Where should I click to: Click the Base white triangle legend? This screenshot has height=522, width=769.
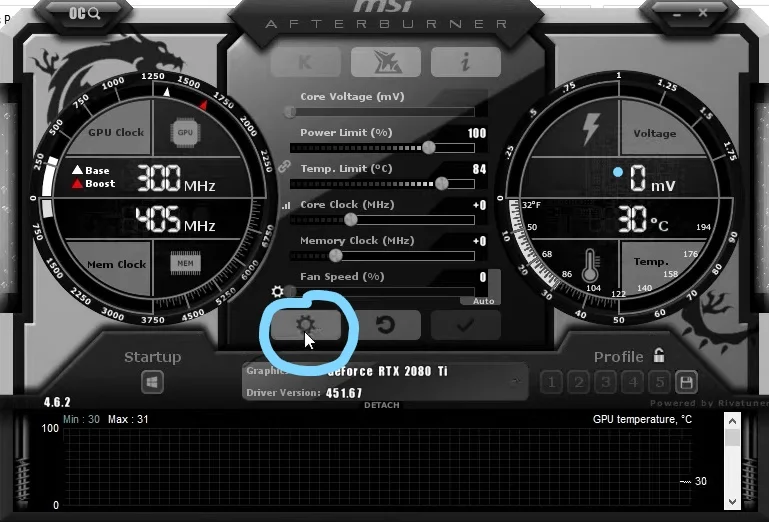77,170
